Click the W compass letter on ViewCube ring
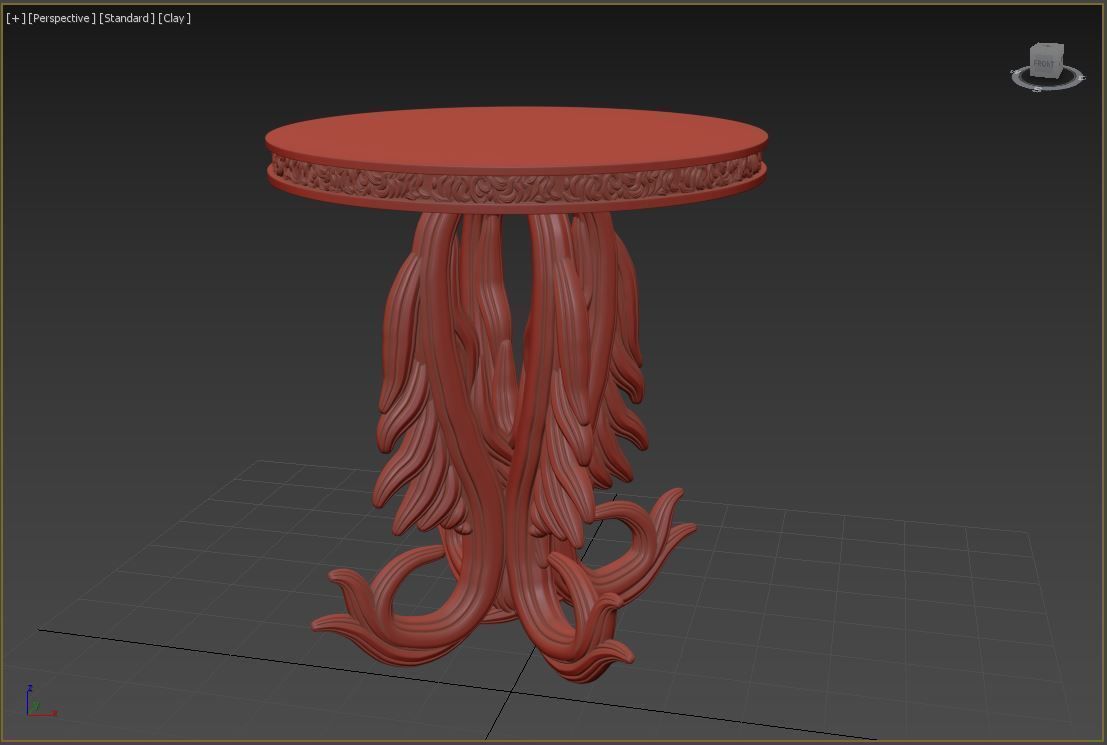Image resolution: width=1107 pixels, height=745 pixels. coord(1013,72)
